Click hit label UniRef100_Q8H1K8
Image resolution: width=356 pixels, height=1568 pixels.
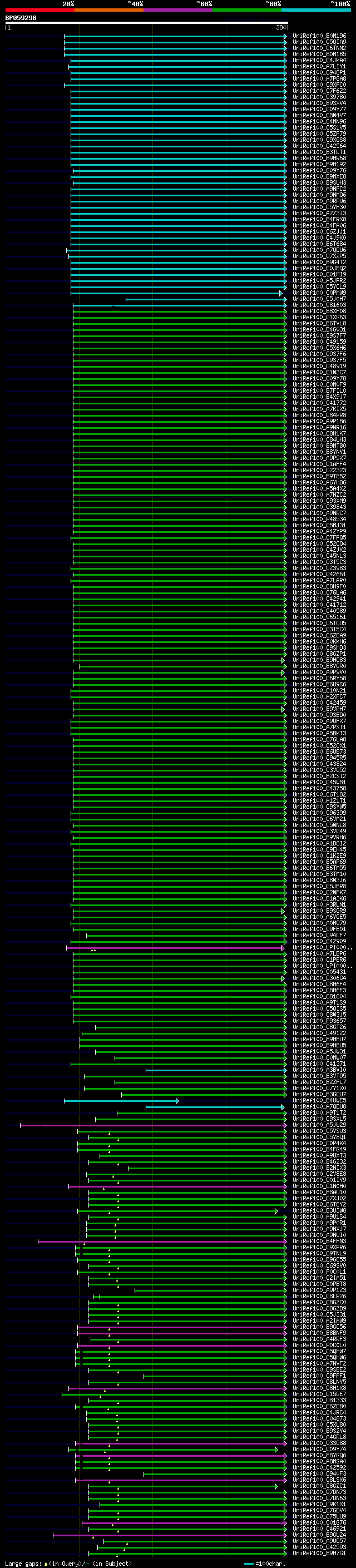[319, 1388]
